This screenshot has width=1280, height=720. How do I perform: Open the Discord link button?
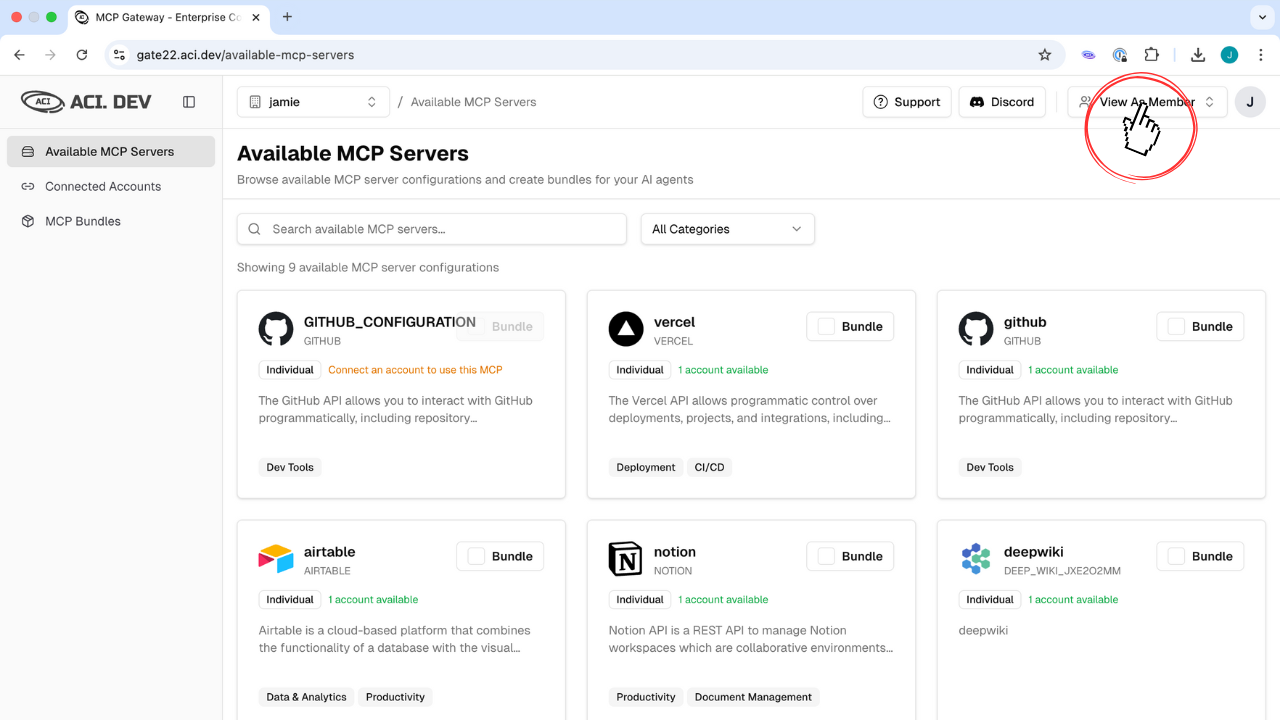(x=1002, y=102)
